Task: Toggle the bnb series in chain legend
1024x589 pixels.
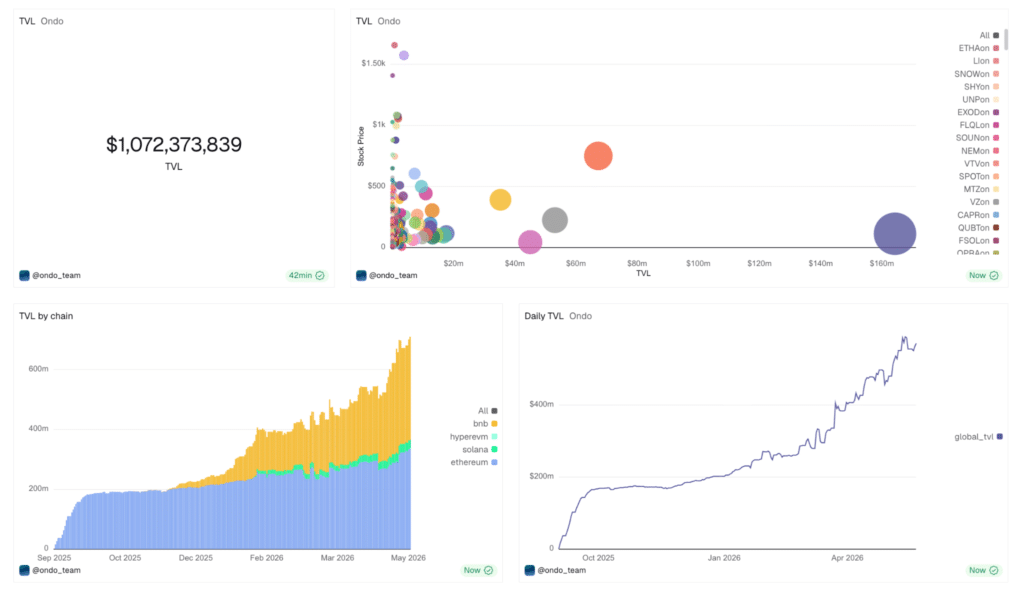Action: coord(486,424)
